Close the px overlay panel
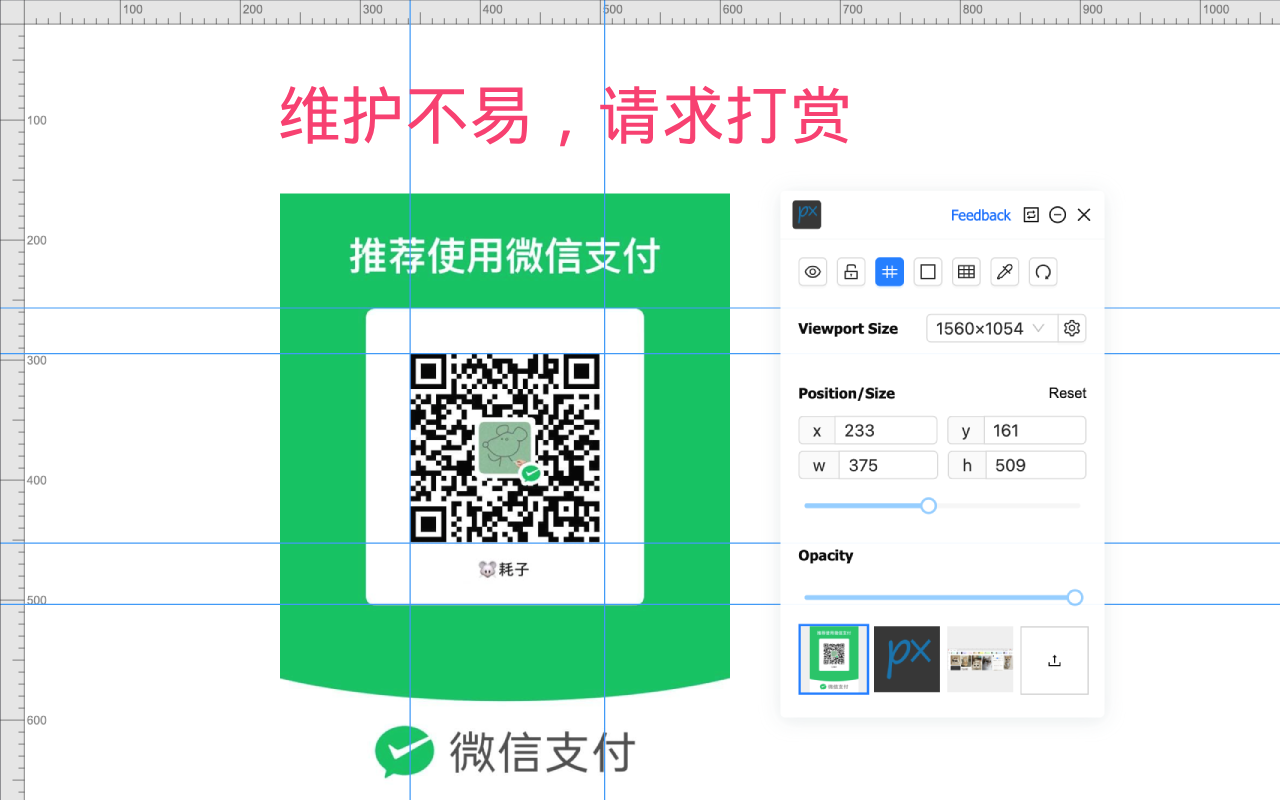1280x800 pixels. 1084,215
